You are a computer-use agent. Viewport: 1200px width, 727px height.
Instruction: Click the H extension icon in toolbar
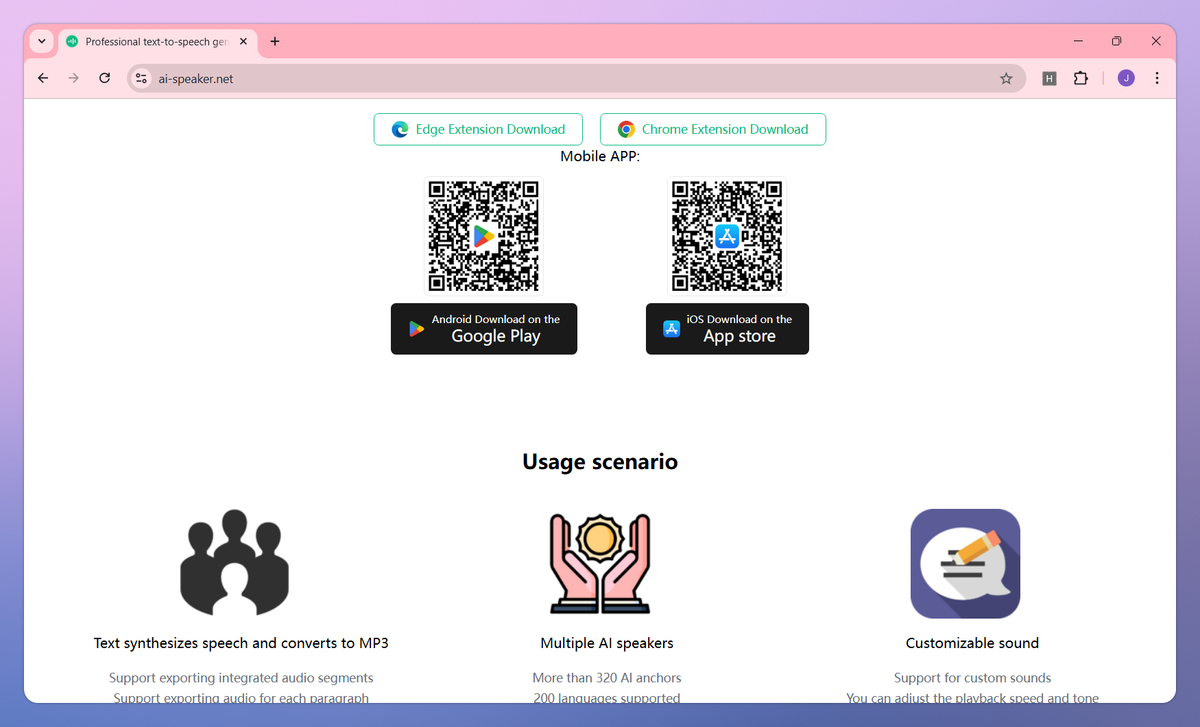[1049, 78]
